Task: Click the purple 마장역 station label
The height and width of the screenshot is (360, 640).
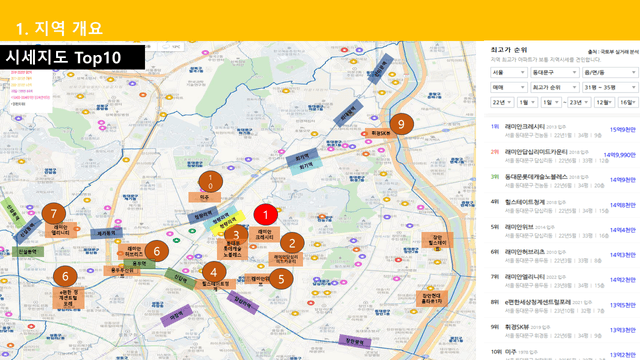Action: pos(176,316)
